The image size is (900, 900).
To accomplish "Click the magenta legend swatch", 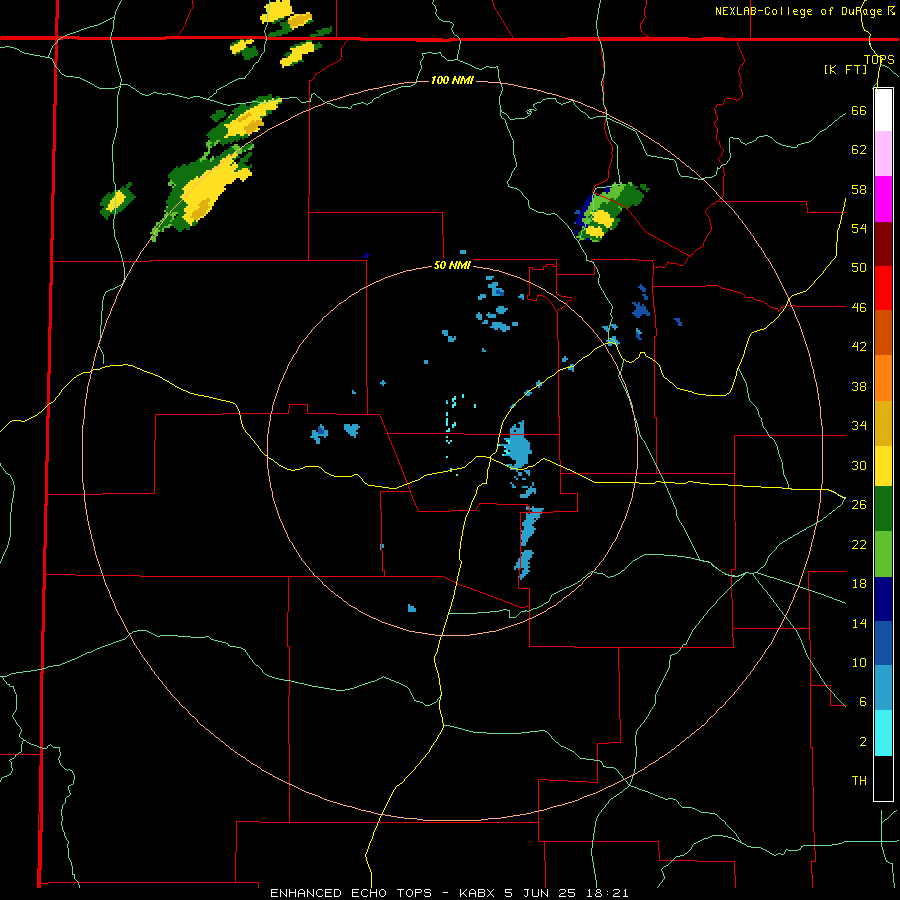I will [883, 199].
